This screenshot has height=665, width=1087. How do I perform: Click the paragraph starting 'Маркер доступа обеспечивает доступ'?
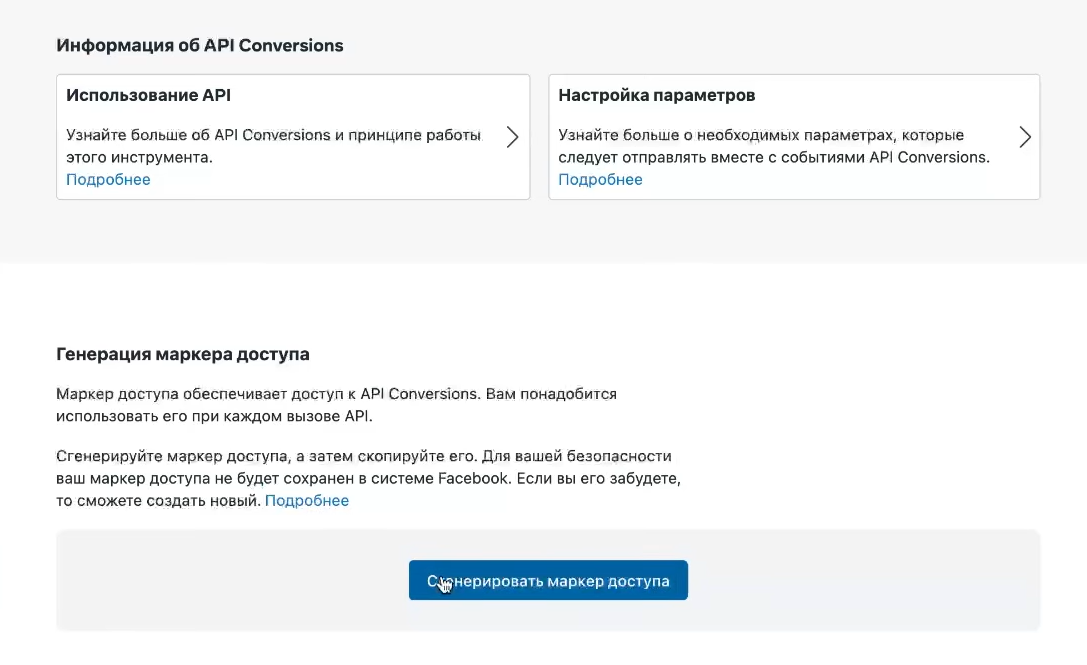336,405
